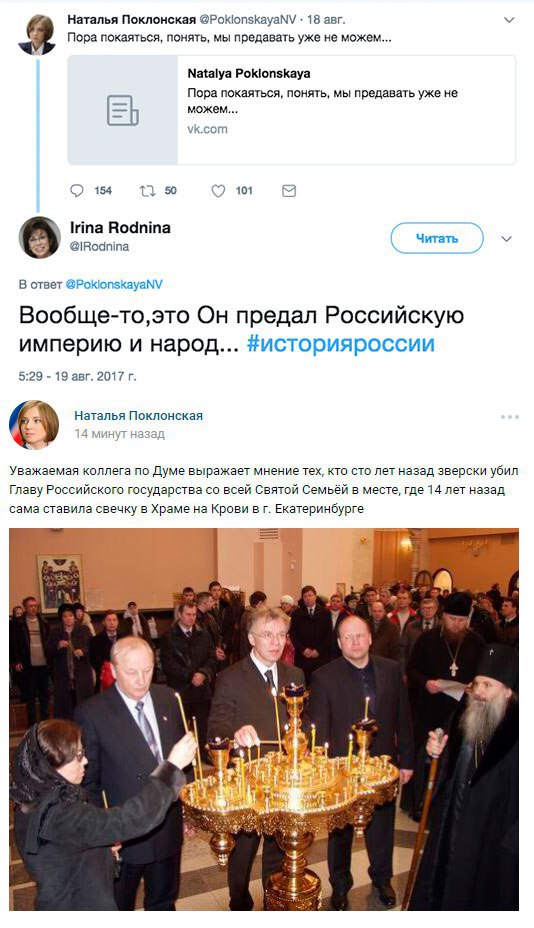Viewport: 534px width, 928px height.
Task: Open the 18 авг. tweet date
Action: tap(326, 20)
